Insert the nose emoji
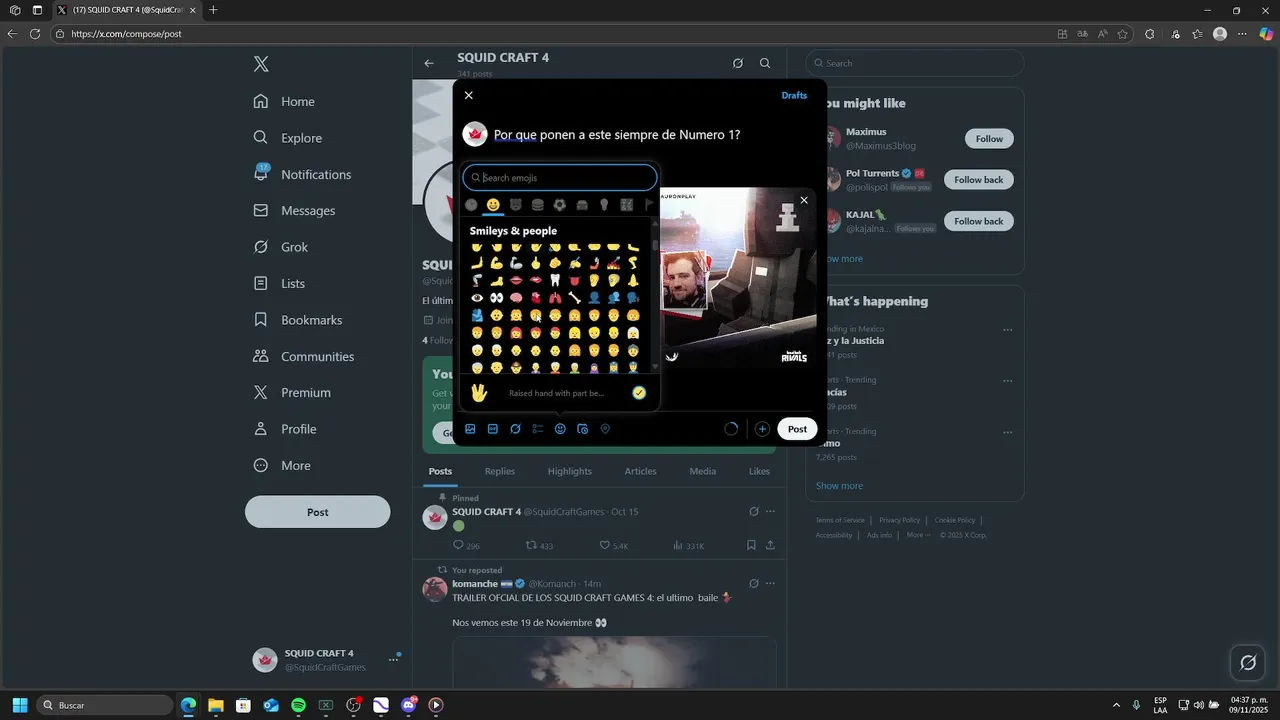The width and height of the screenshot is (1280, 720). (633, 280)
